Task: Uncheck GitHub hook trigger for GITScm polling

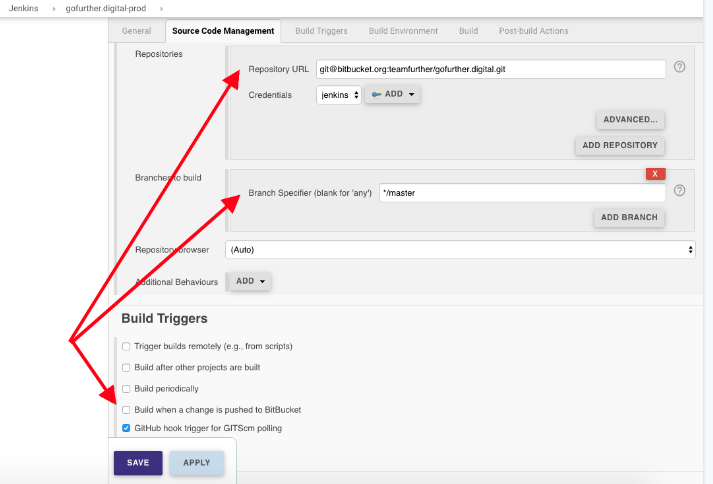Action: (126, 428)
